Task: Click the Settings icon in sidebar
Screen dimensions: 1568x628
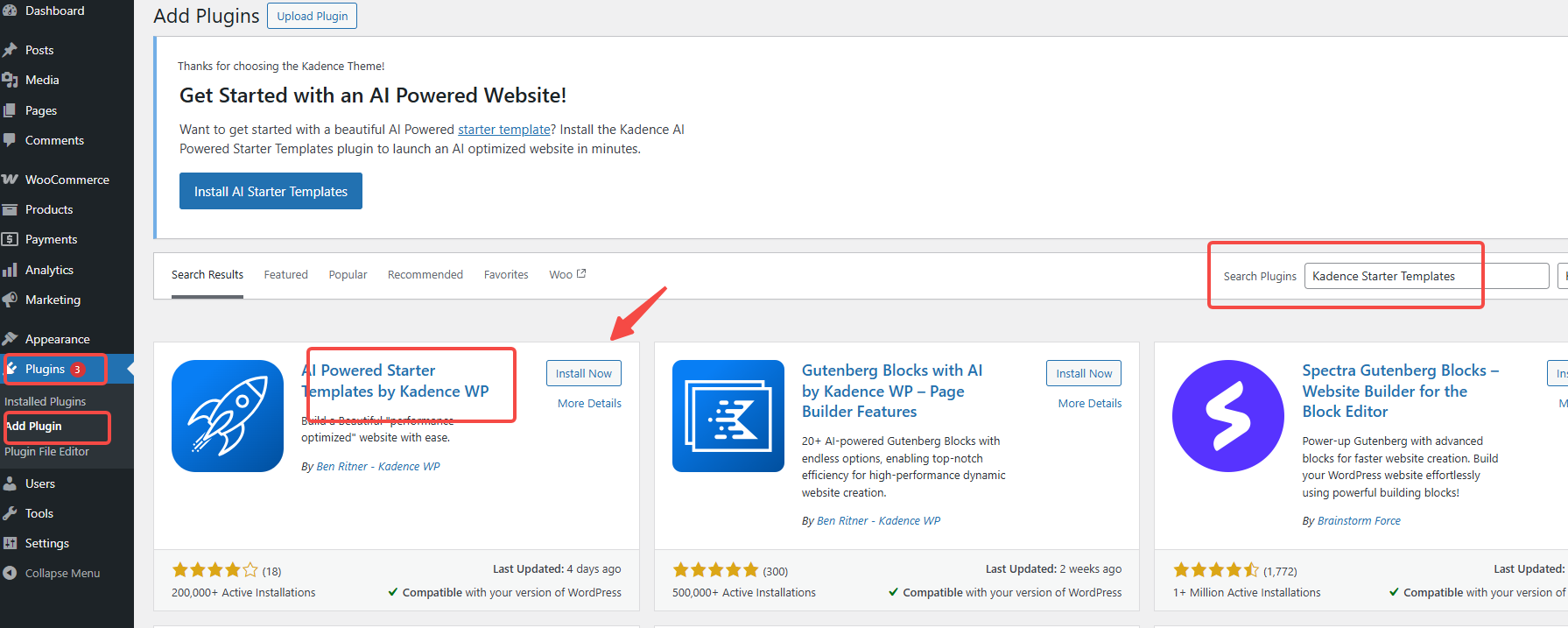Action: tap(10, 543)
